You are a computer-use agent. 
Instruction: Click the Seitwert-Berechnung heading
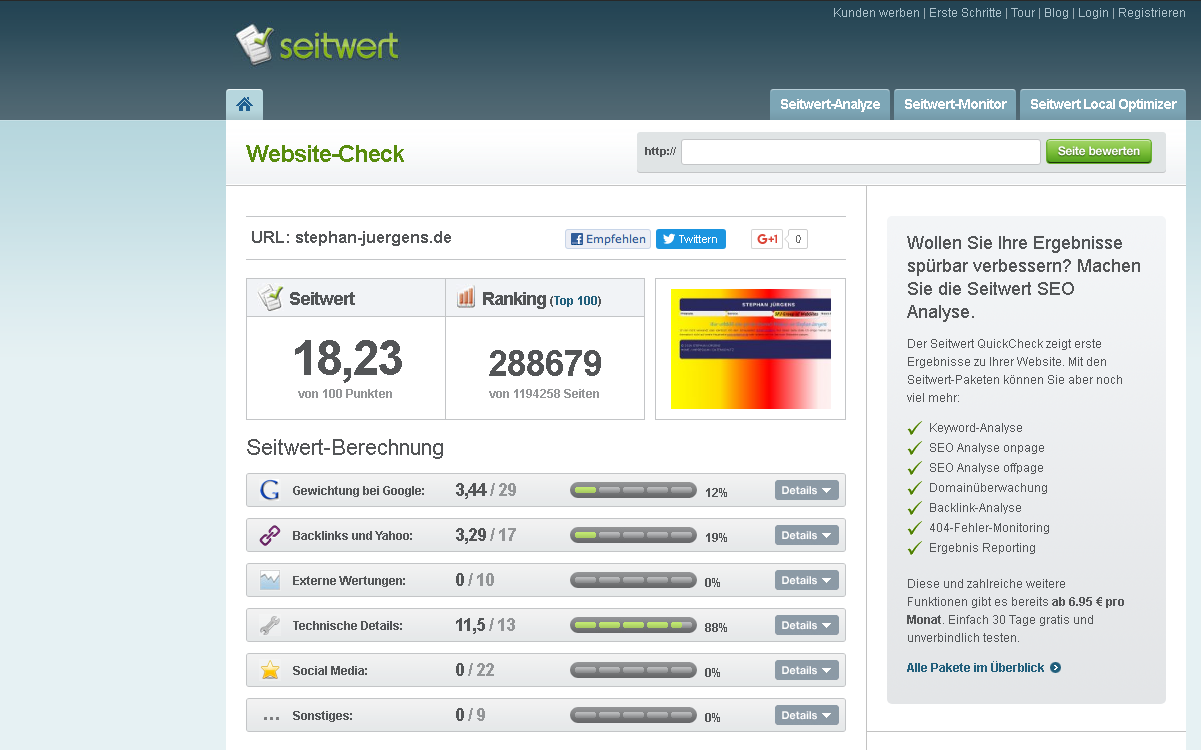(345, 447)
